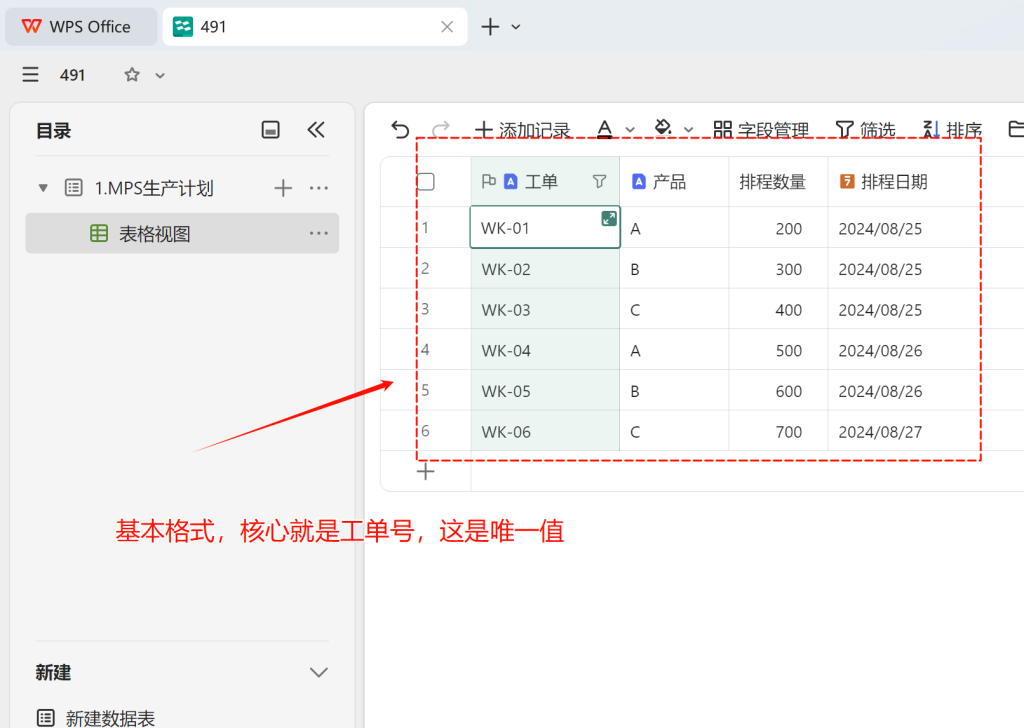Open the 排序 sort tool

(x=952, y=130)
